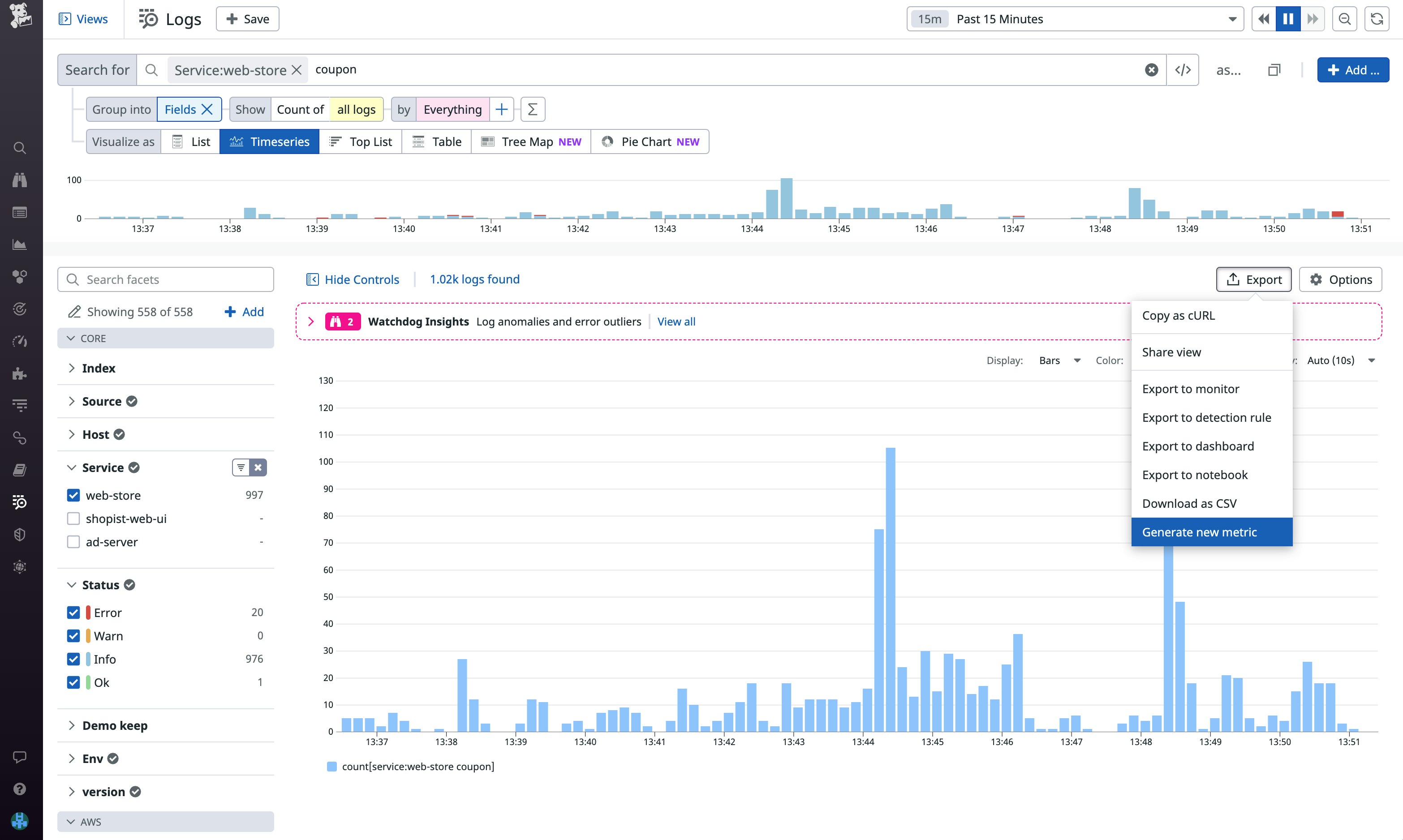The height and width of the screenshot is (840, 1403).
Task: Enable the shopist-web-ui service checkbox
Action: [x=73, y=518]
